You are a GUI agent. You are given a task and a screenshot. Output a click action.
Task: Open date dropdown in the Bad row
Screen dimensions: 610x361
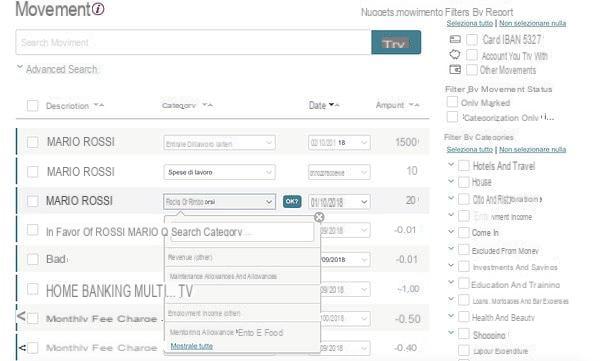pos(345,259)
